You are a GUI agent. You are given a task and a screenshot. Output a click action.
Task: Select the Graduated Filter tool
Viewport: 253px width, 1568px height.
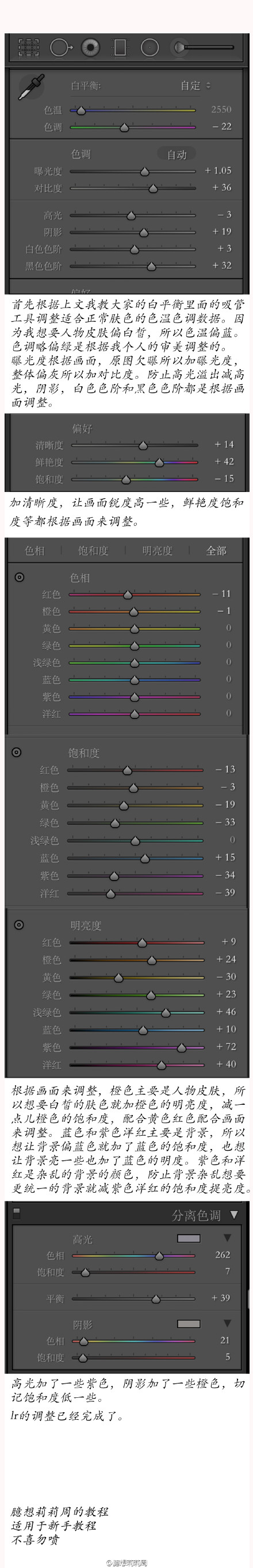pos(120,48)
